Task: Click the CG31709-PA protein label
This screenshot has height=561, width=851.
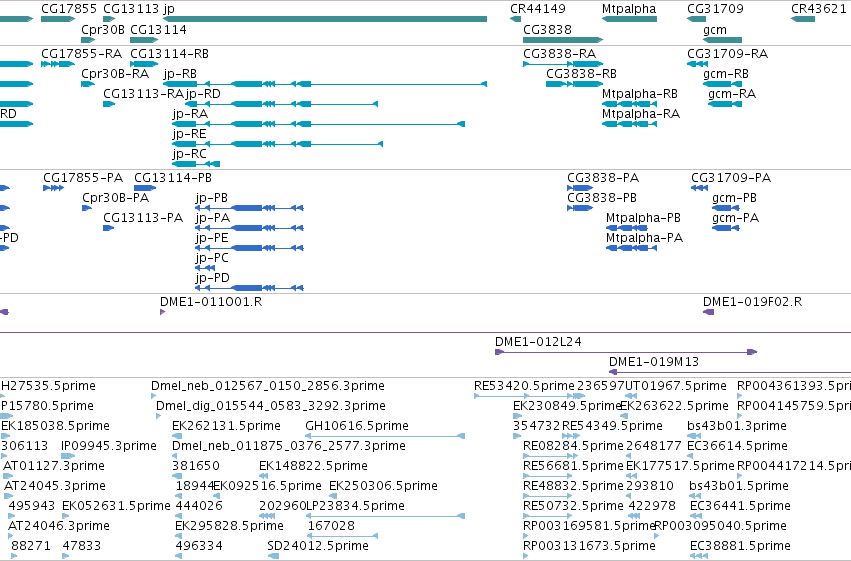Action: (731, 178)
